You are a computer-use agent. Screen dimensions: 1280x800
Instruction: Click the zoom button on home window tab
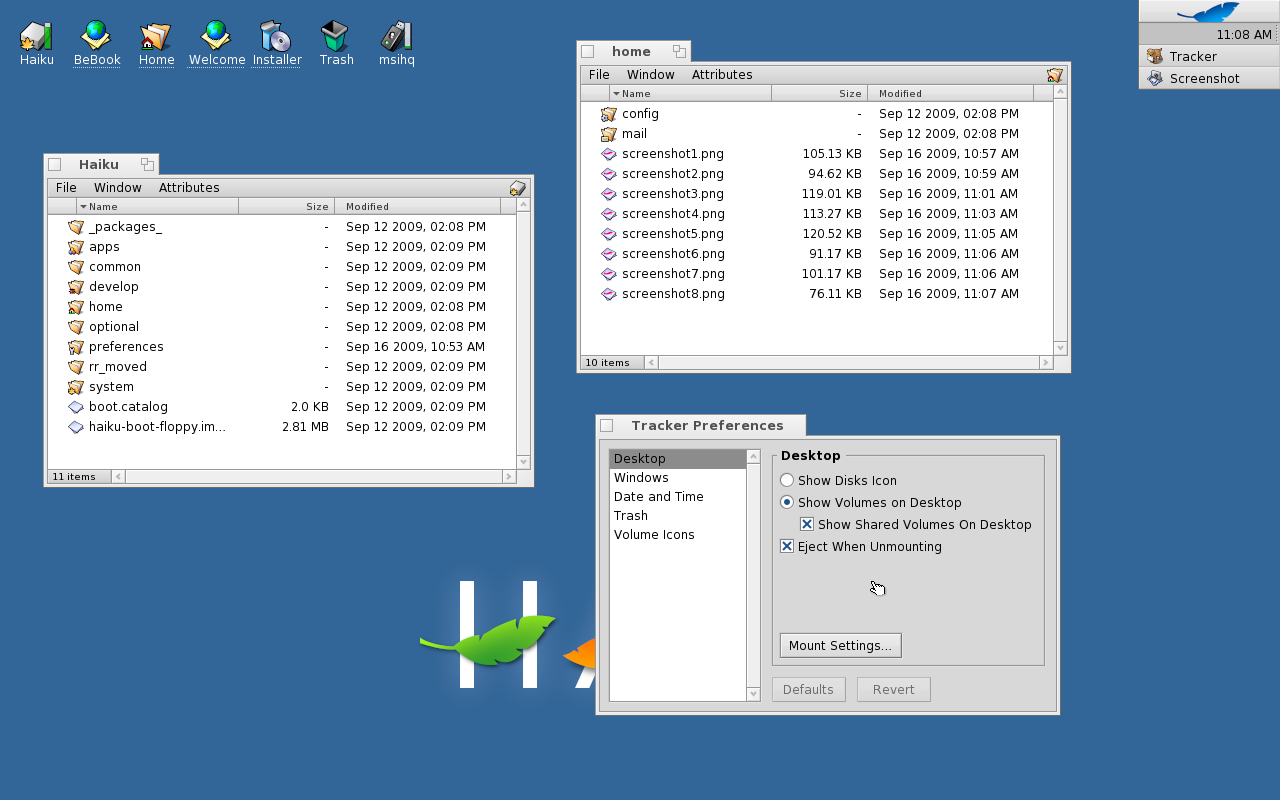click(x=679, y=51)
